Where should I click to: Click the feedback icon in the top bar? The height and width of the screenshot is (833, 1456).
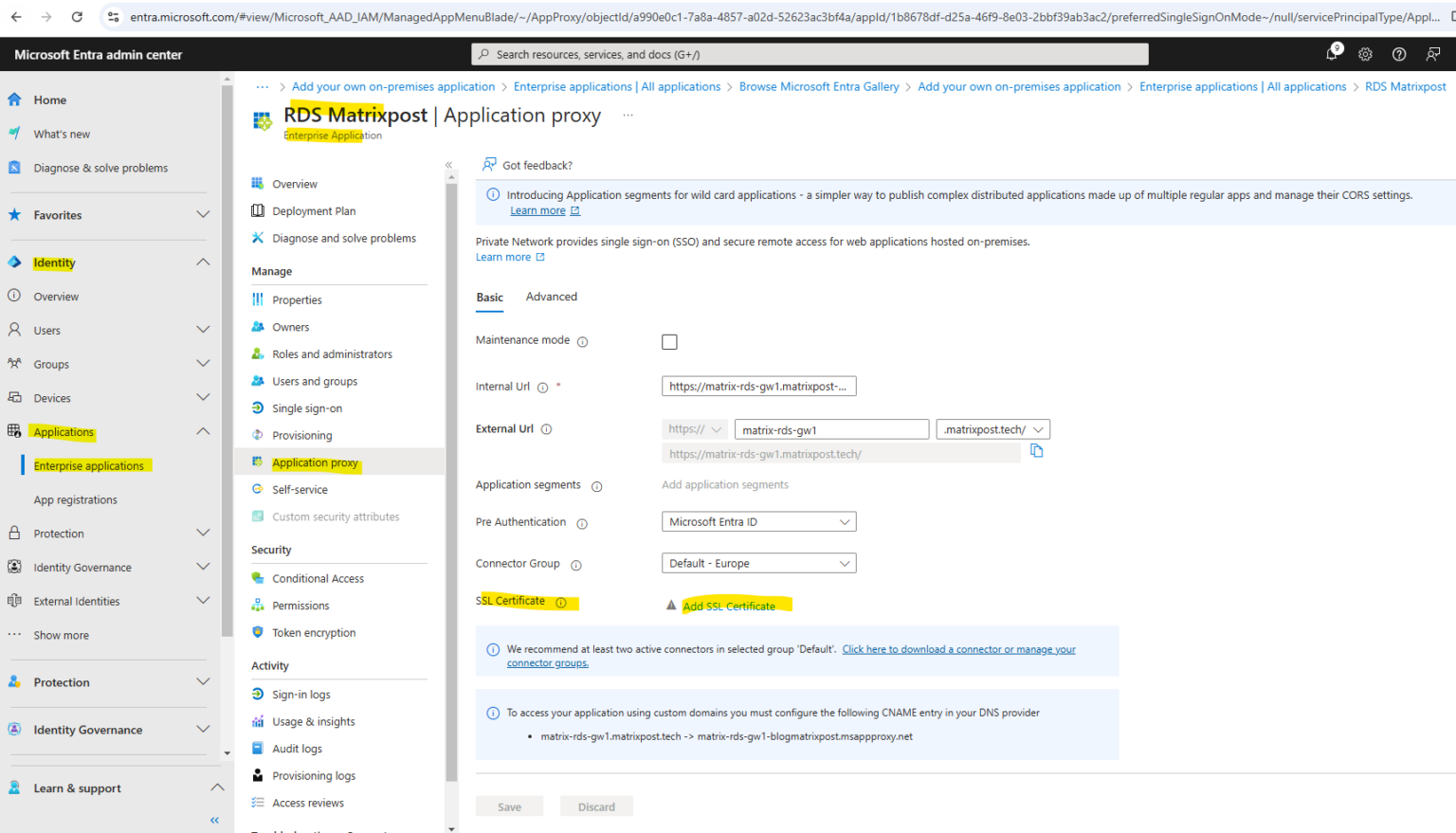[1432, 54]
